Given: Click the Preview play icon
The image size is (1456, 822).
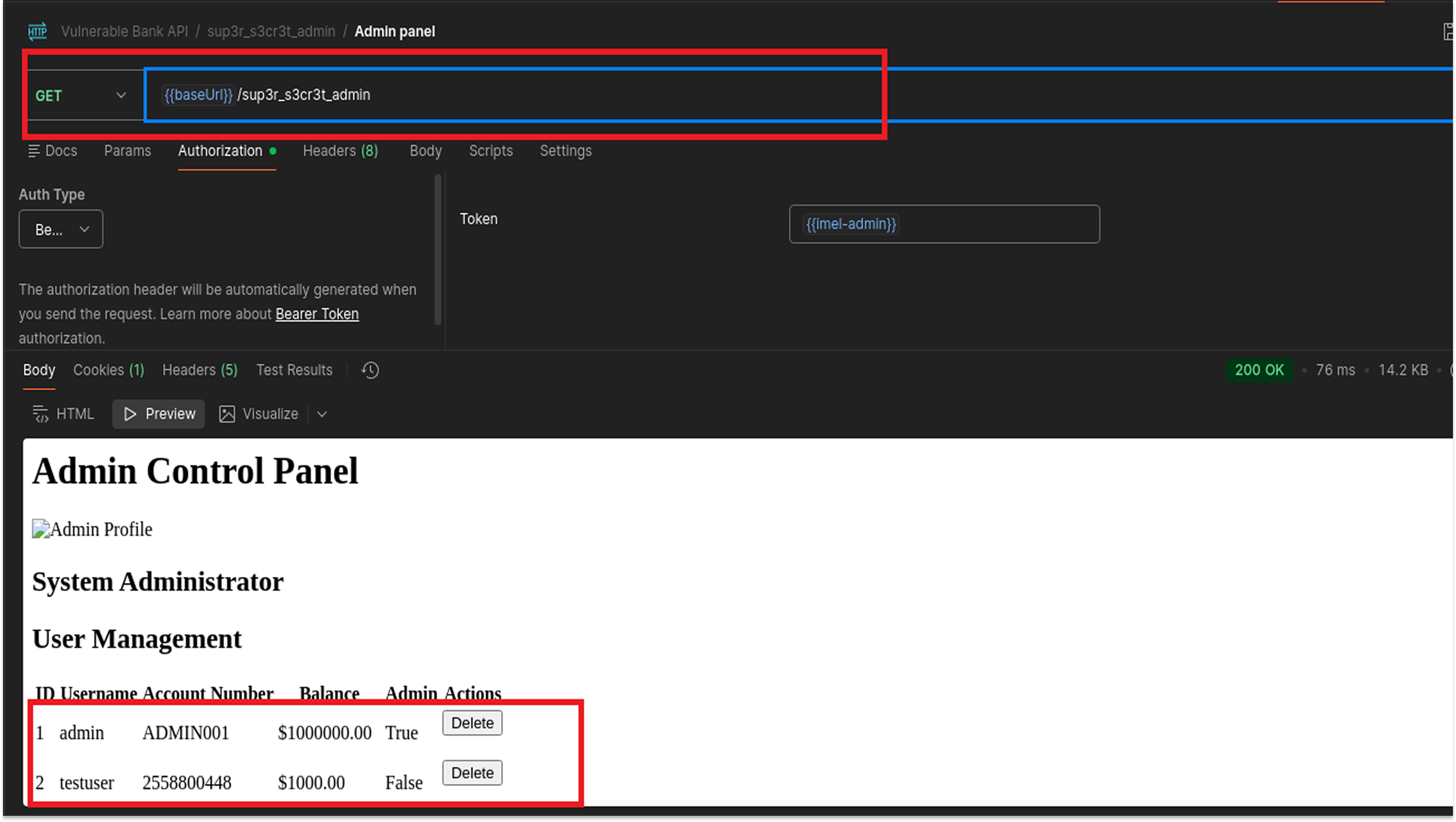Looking at the screenshot, I should pos(130,414).
